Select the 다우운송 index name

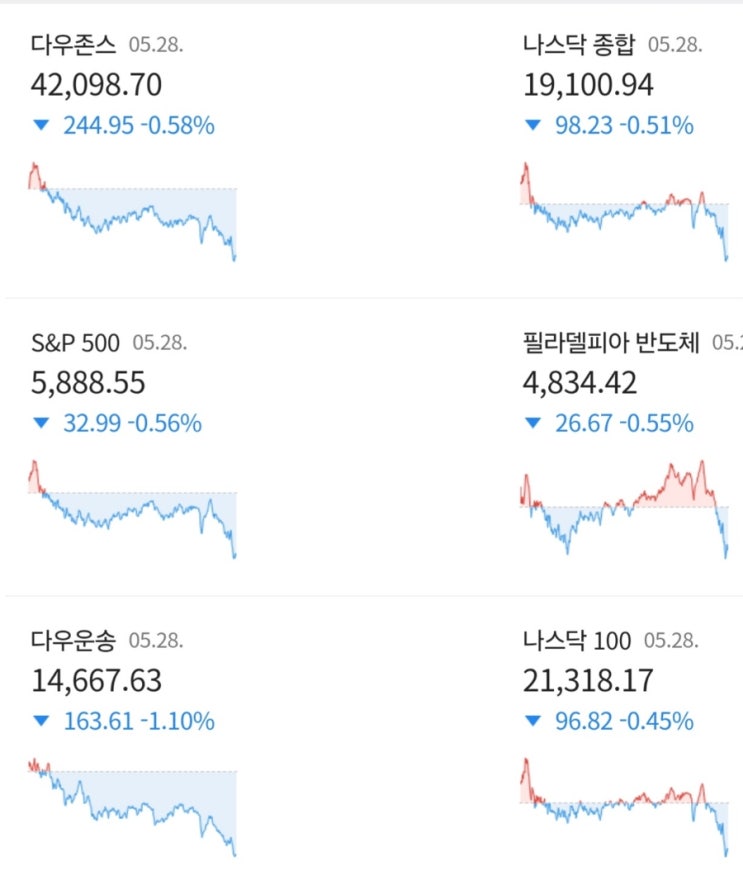click(x=74, y=640)
